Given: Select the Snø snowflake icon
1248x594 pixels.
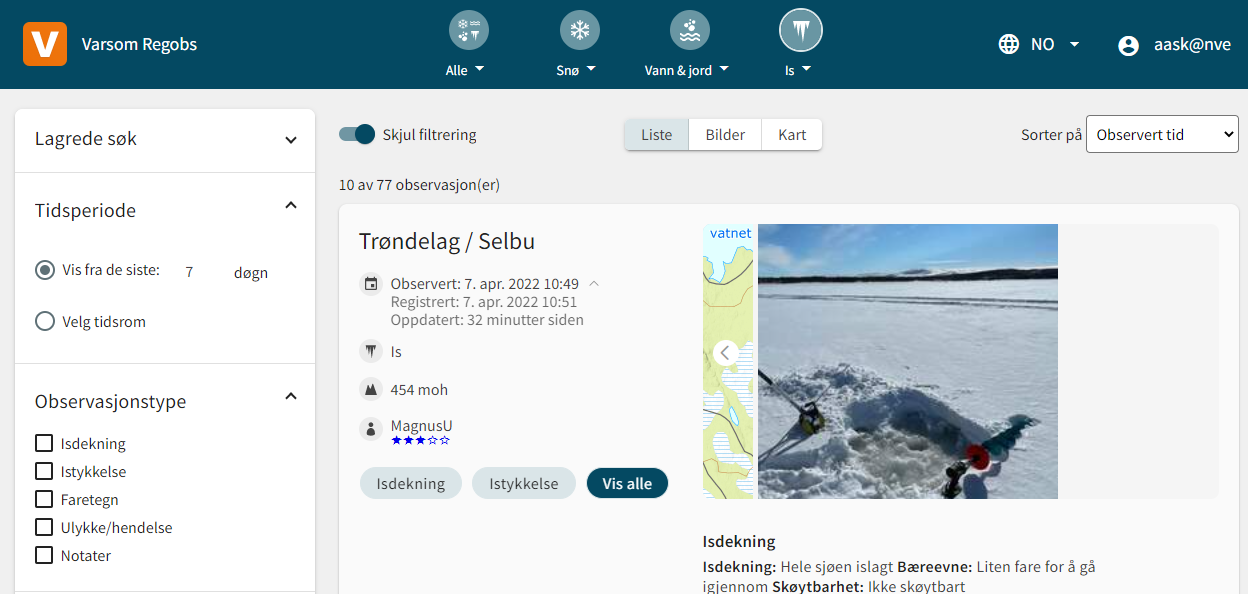Looking at the screenshot, I should (579, 29).
